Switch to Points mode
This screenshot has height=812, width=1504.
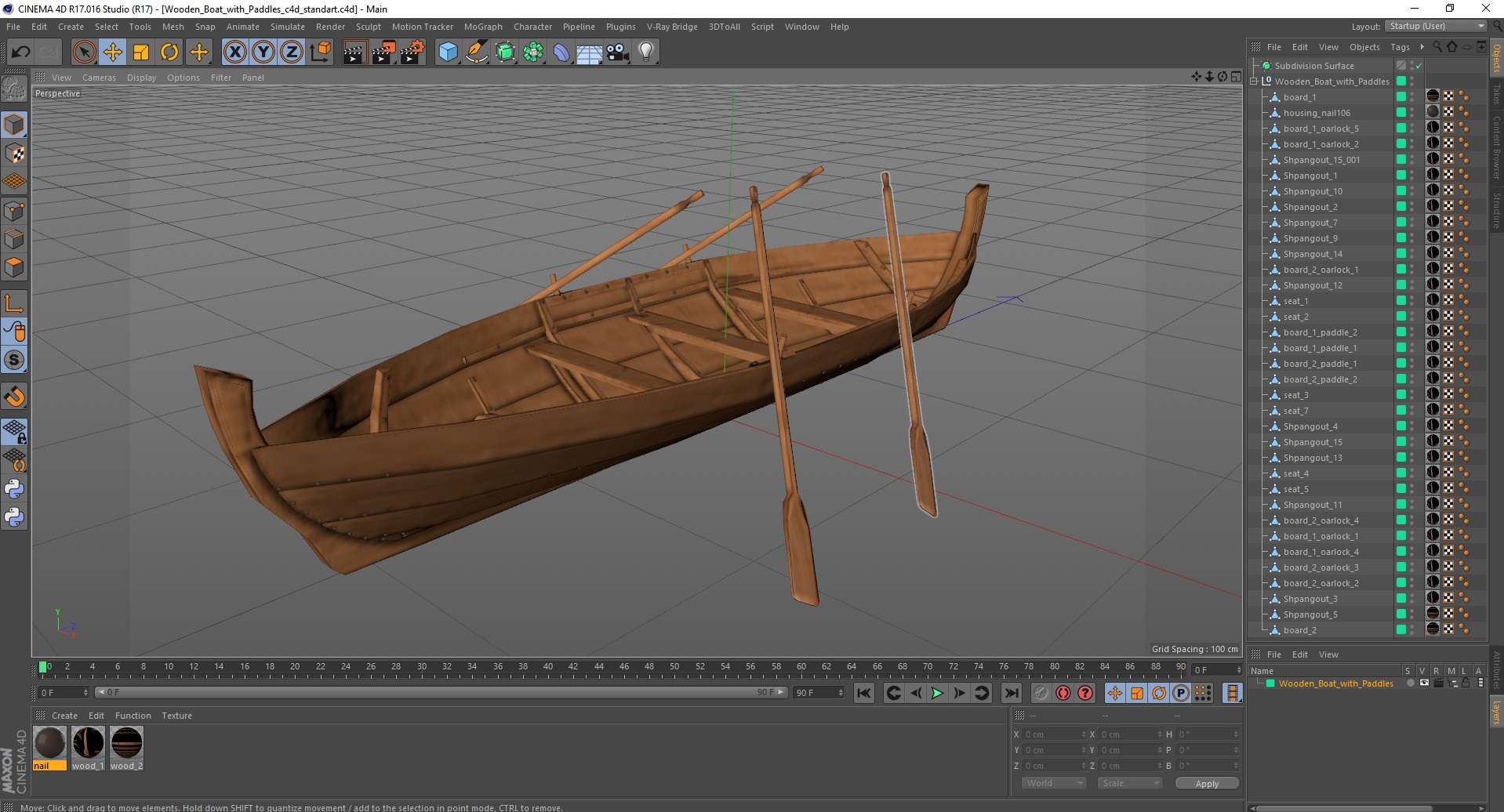pos(14,211)
